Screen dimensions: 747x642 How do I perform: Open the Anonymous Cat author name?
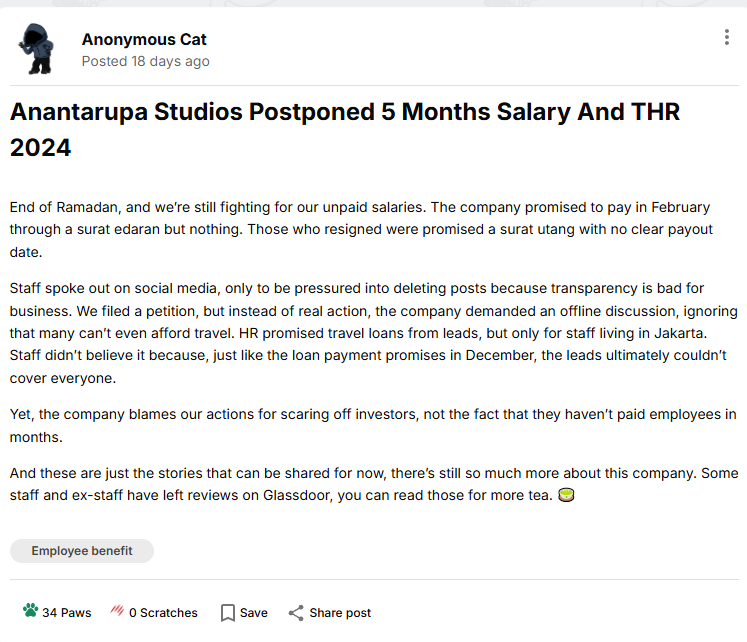coord(144,40)
